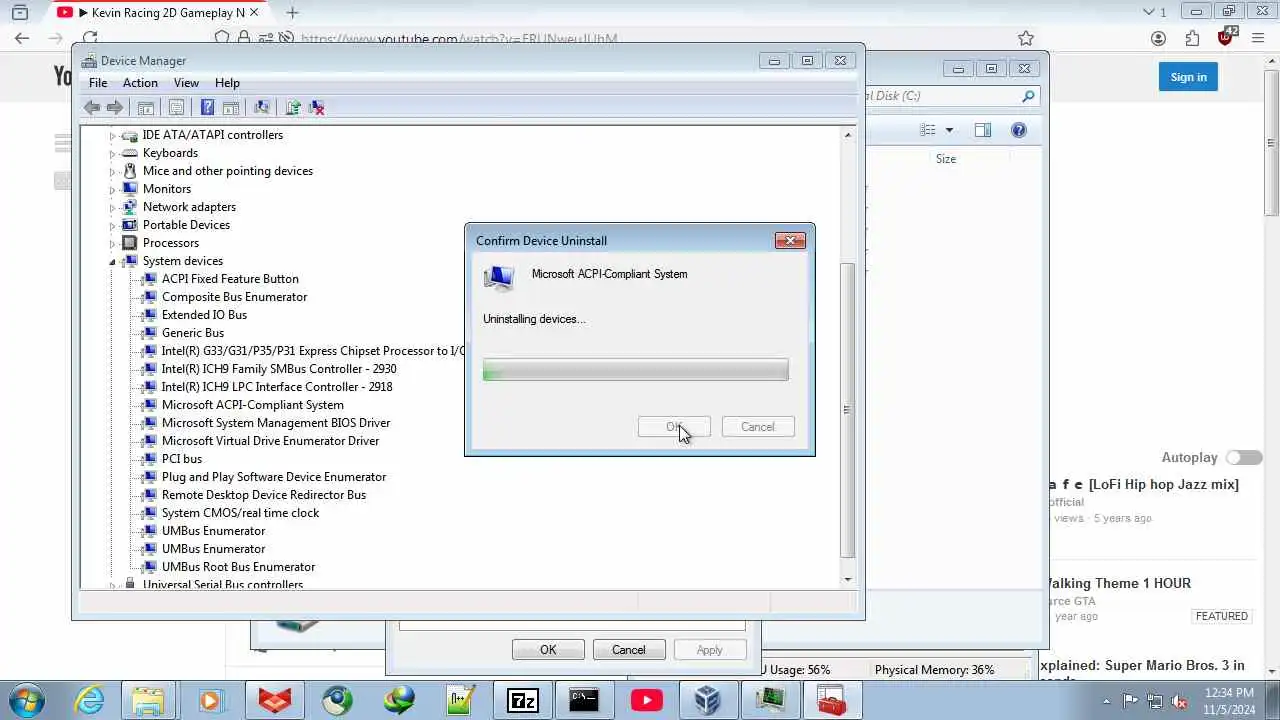Viewport: 1280px width, 720px height.
Task: Bookmark the page with the star icon
Action: point(1026,39)
